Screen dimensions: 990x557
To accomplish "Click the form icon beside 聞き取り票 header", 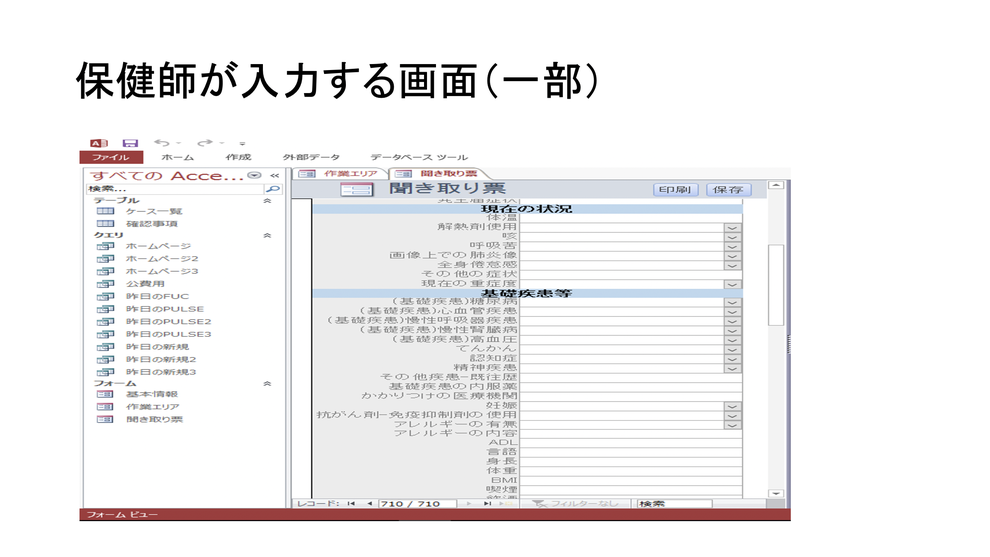I will [x=357, y=189].
